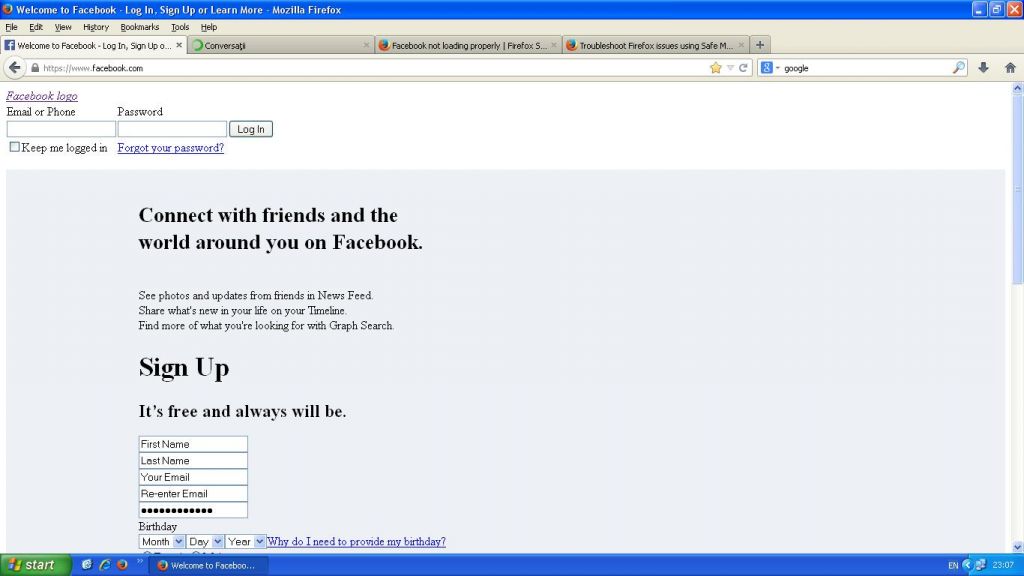Click the sign-up password field with dots
The height and width of the screenshot is (576, 1024).
click(x=193, y=510)
